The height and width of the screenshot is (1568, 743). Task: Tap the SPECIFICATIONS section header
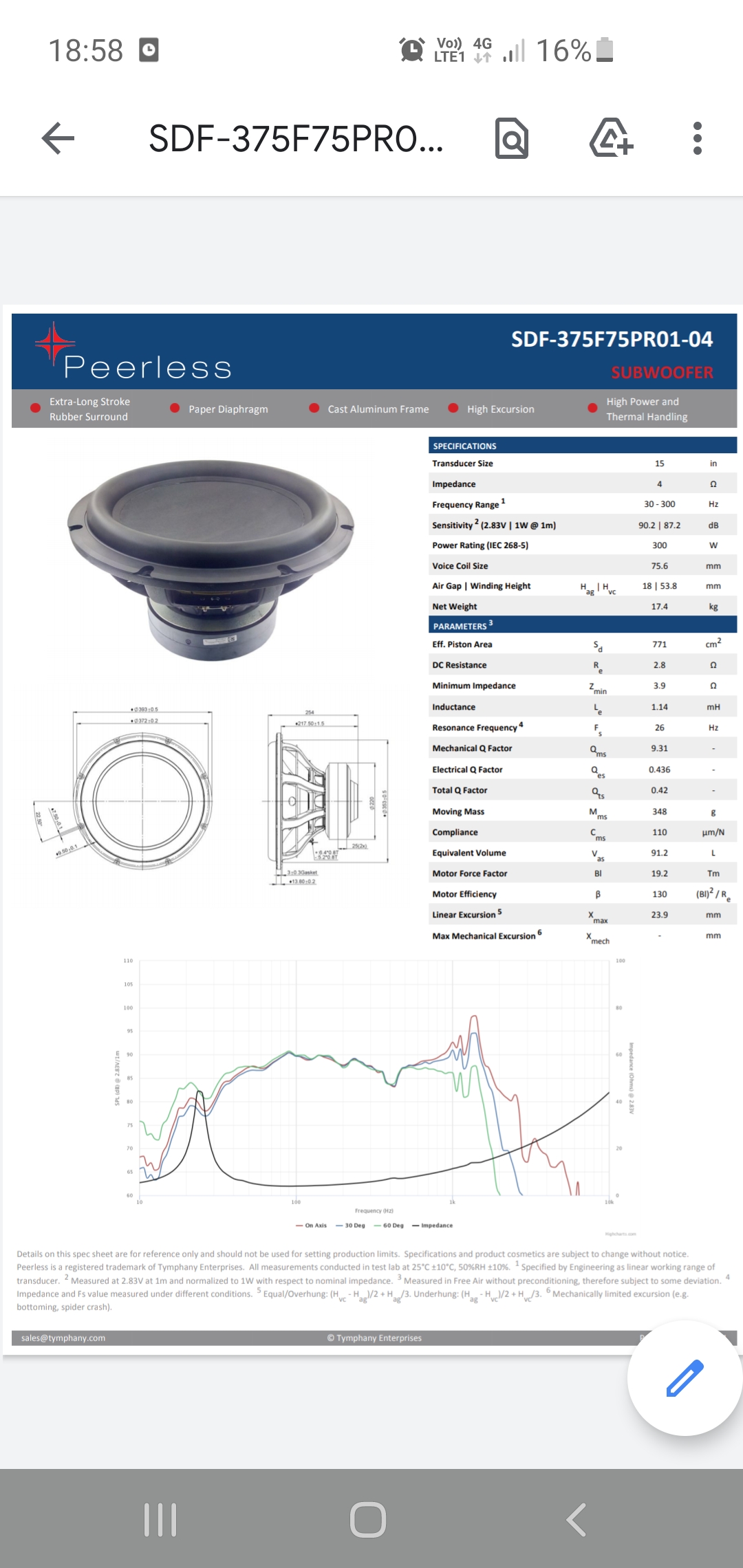tap(464, 446)
